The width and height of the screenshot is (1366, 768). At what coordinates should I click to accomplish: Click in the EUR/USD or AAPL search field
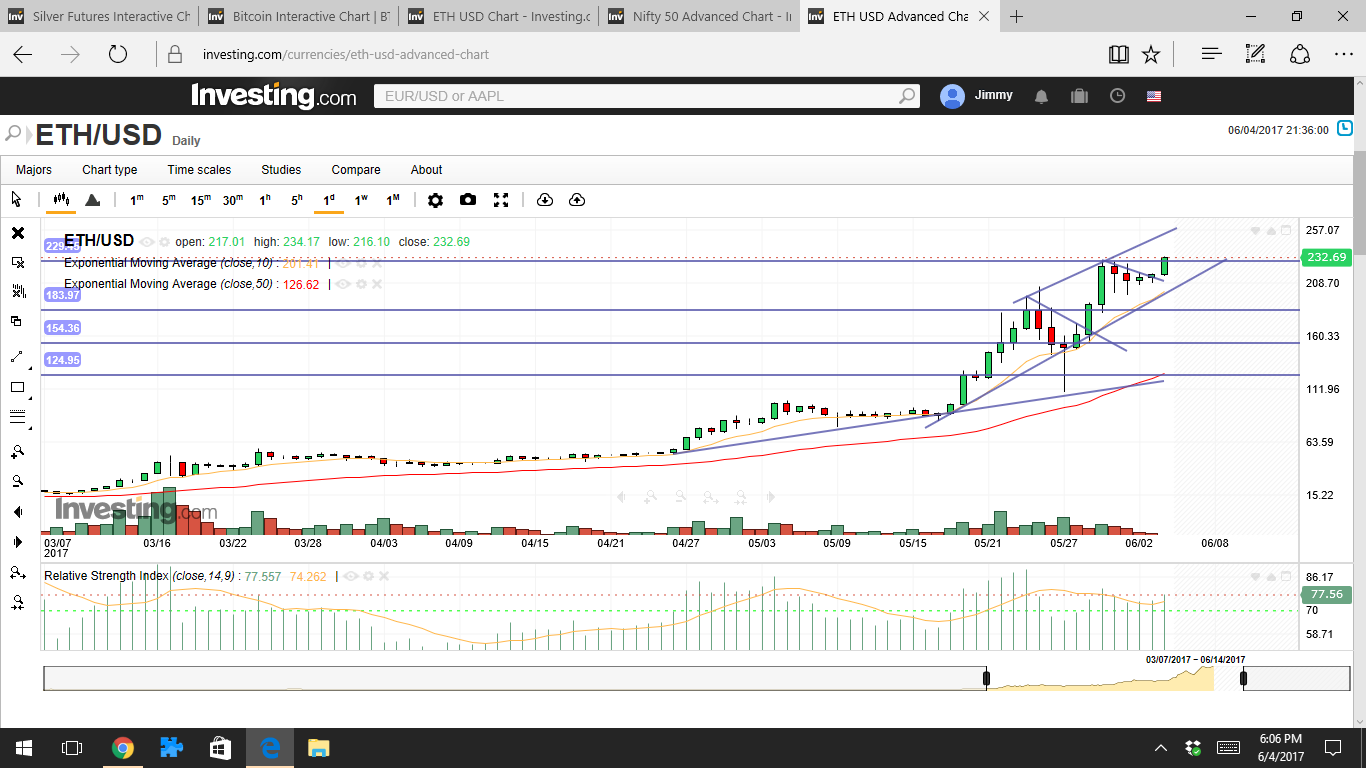coord(646,96)
